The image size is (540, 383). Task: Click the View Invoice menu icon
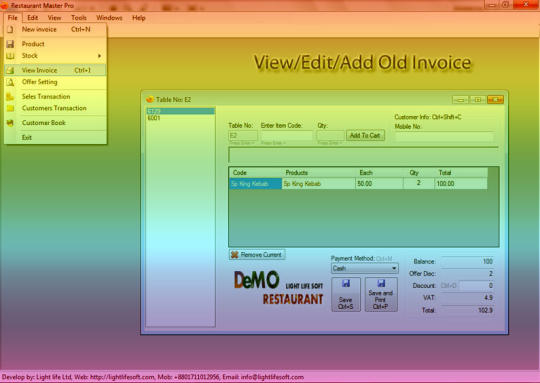[x=10, y=70]
